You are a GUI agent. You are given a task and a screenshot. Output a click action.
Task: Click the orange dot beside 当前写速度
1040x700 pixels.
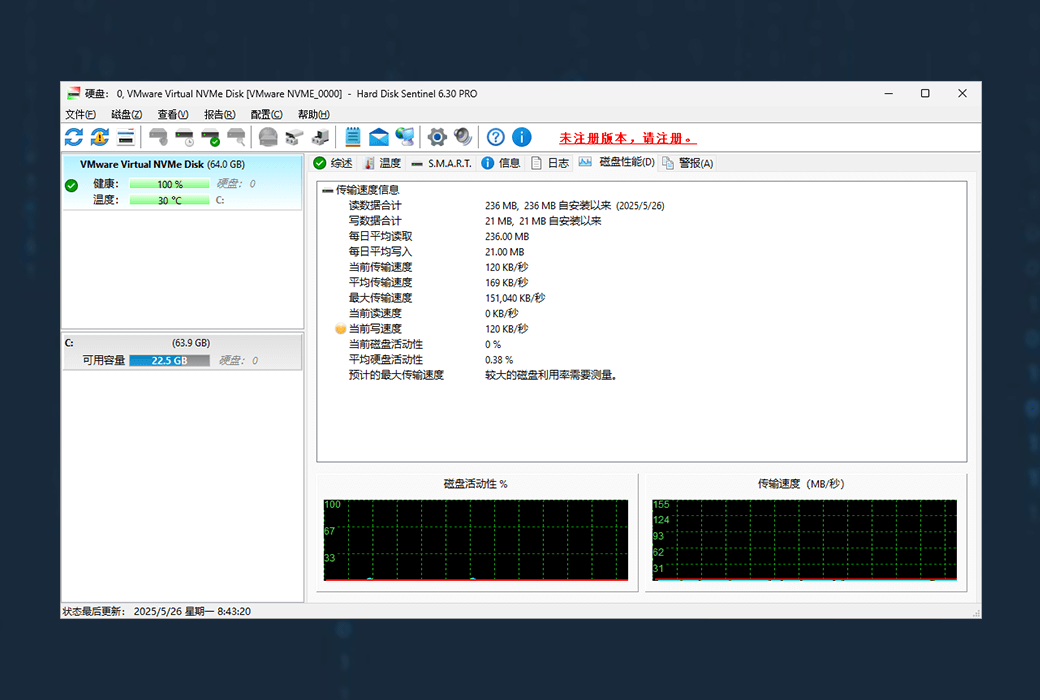coord(340,328)
